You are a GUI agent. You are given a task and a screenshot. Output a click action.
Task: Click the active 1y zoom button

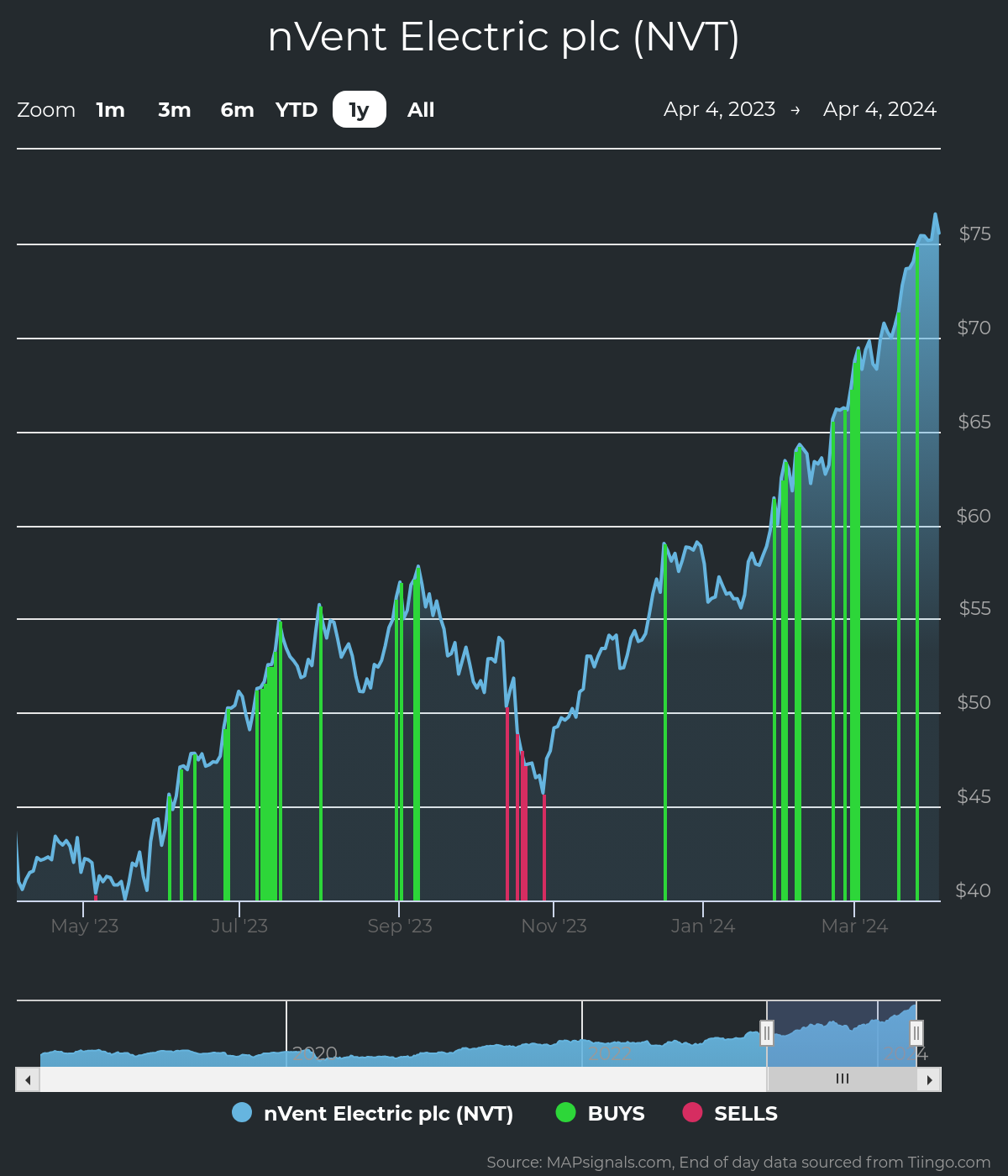[x=360, y=110]
